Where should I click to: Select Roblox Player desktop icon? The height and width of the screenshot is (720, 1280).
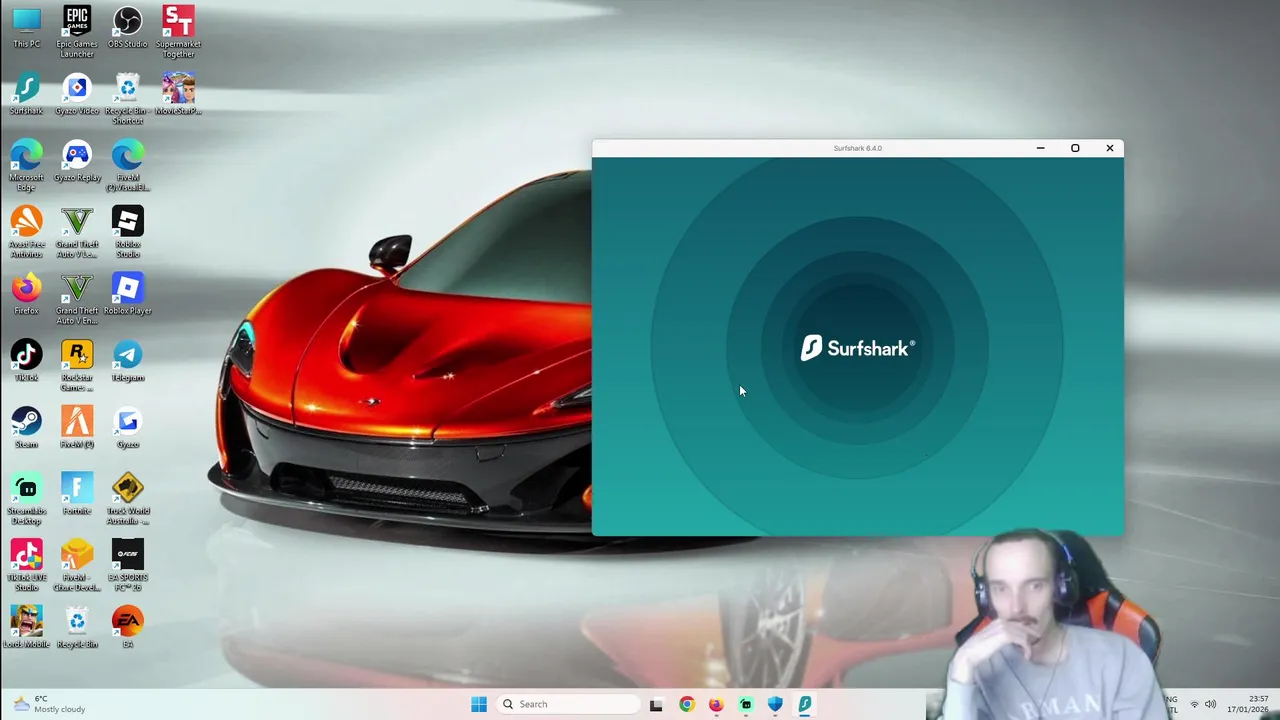pyautogui.click(x=127, y=294)
